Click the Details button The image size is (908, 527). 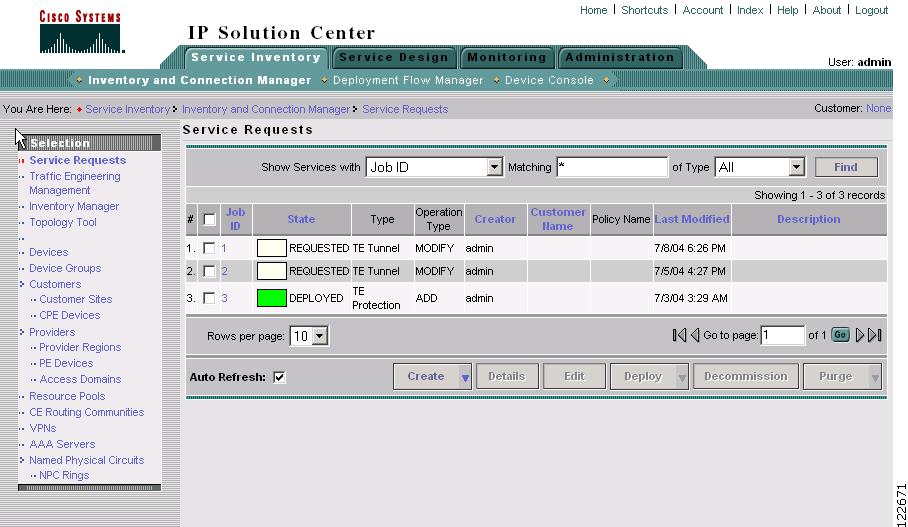click(507, 376)
